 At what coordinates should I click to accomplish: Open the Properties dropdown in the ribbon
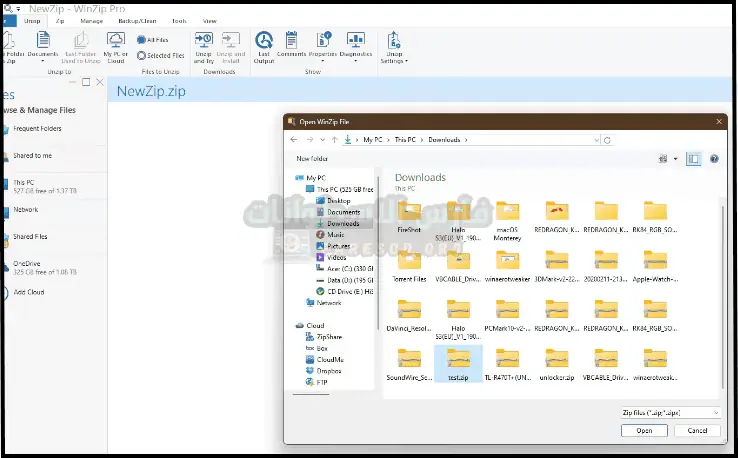323,47
